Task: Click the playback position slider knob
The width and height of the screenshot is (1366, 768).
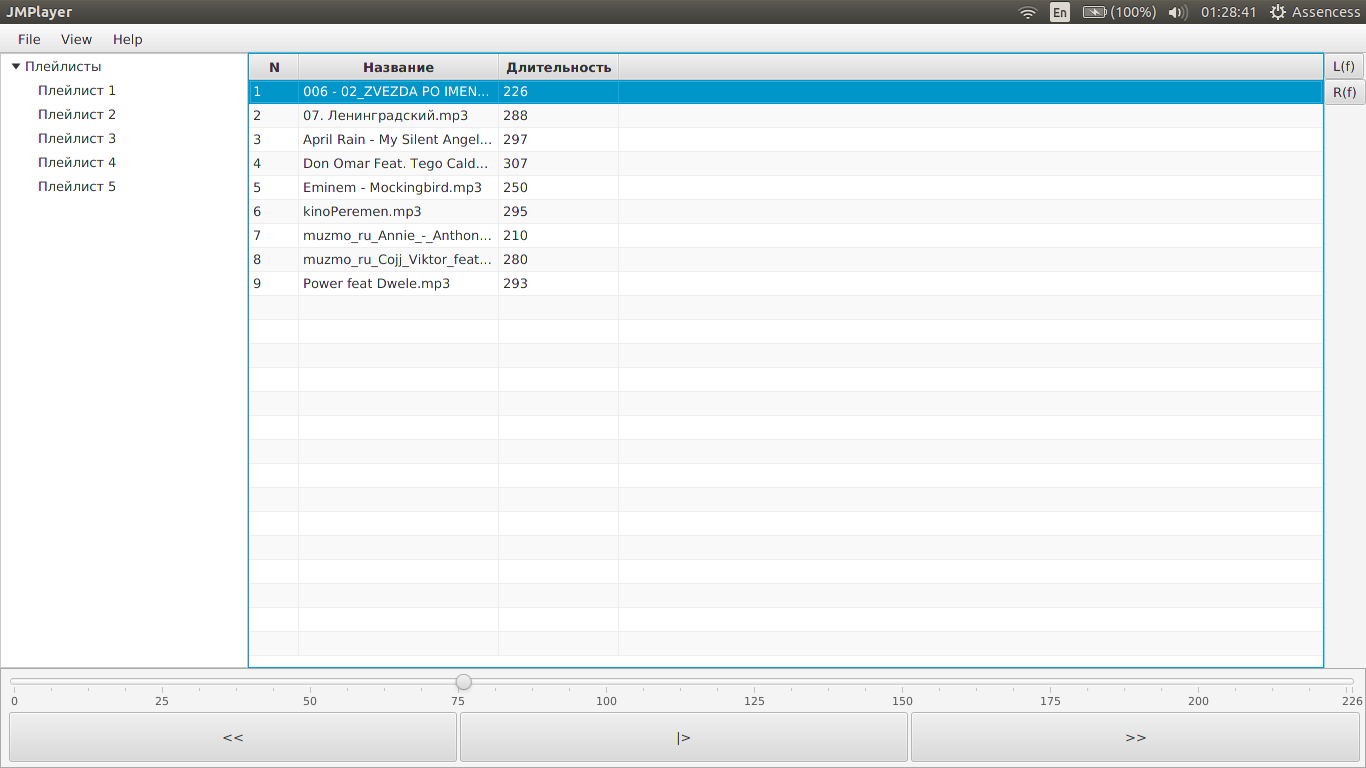Action: tap(463, 682)
